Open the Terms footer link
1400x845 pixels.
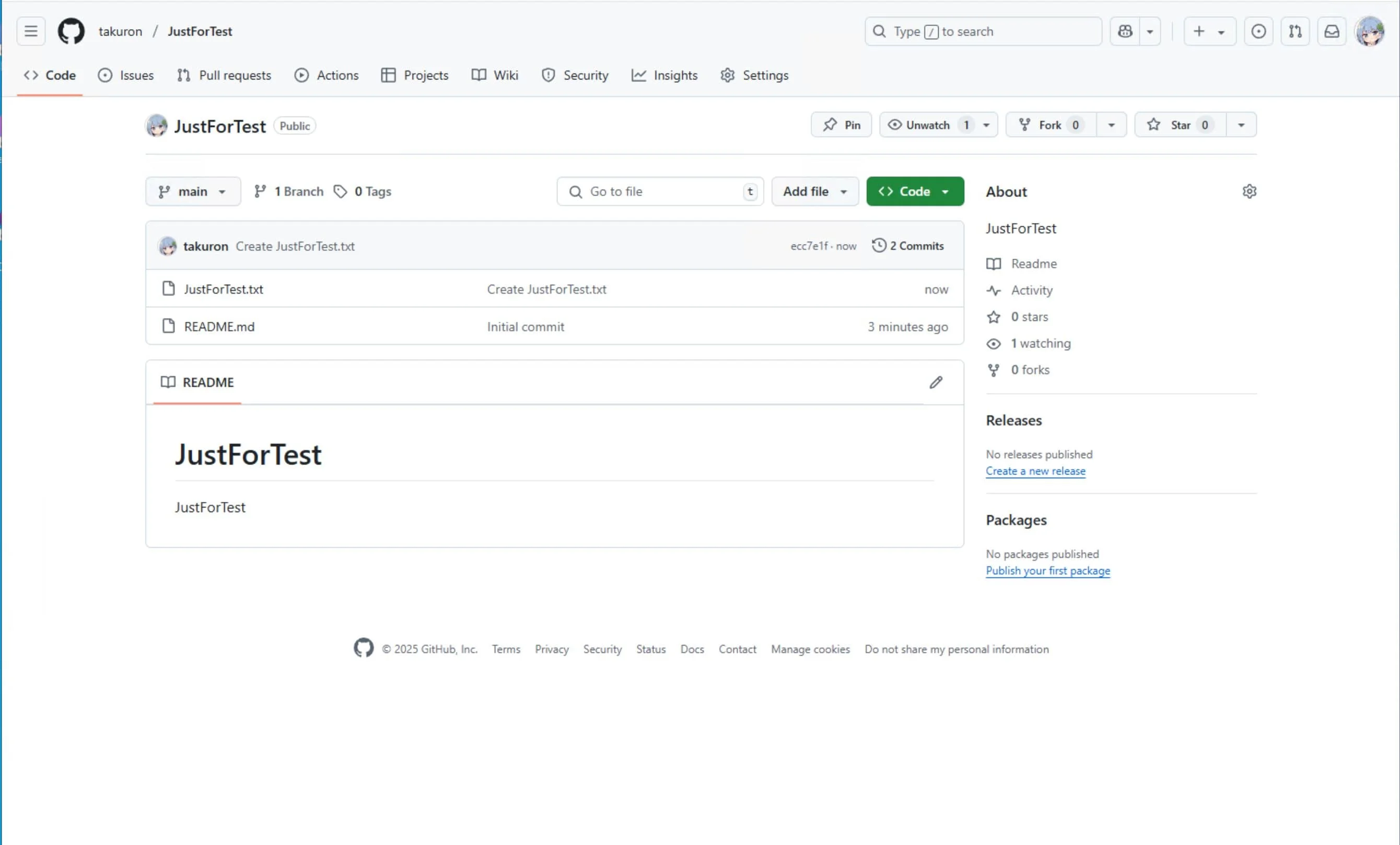click(506, 649)
